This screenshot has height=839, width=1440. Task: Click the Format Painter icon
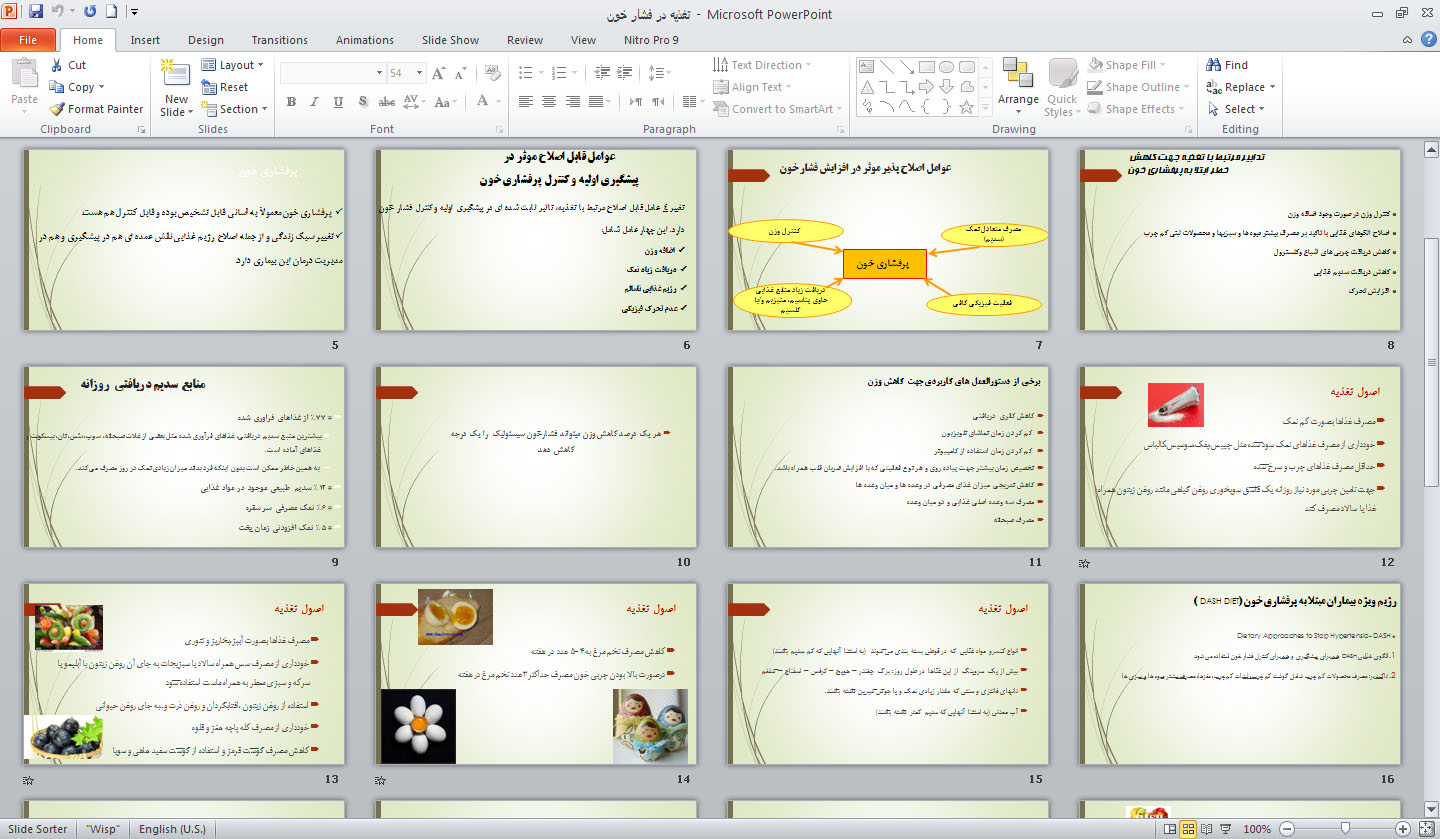57,109
